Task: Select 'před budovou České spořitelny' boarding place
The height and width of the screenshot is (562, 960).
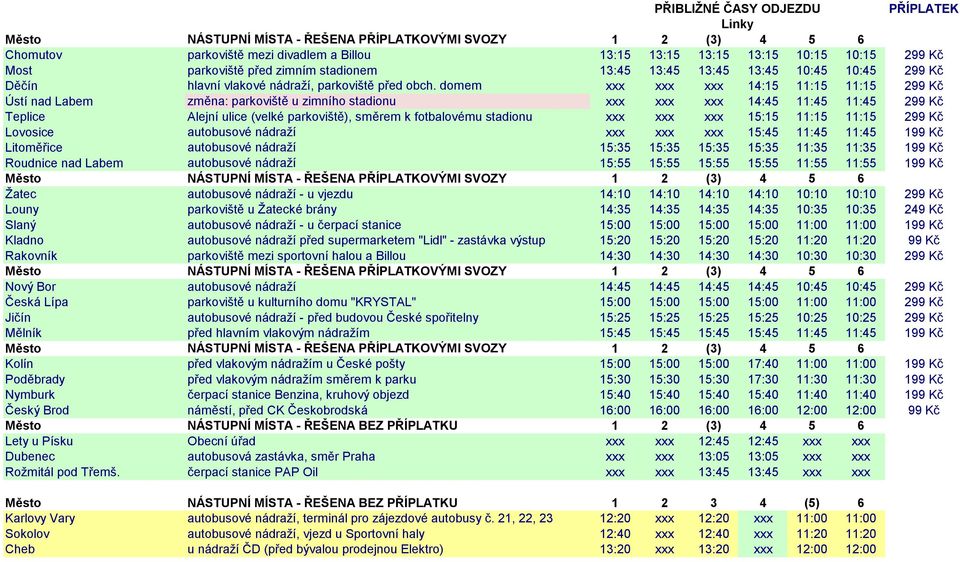Action: tap(333, 318)
